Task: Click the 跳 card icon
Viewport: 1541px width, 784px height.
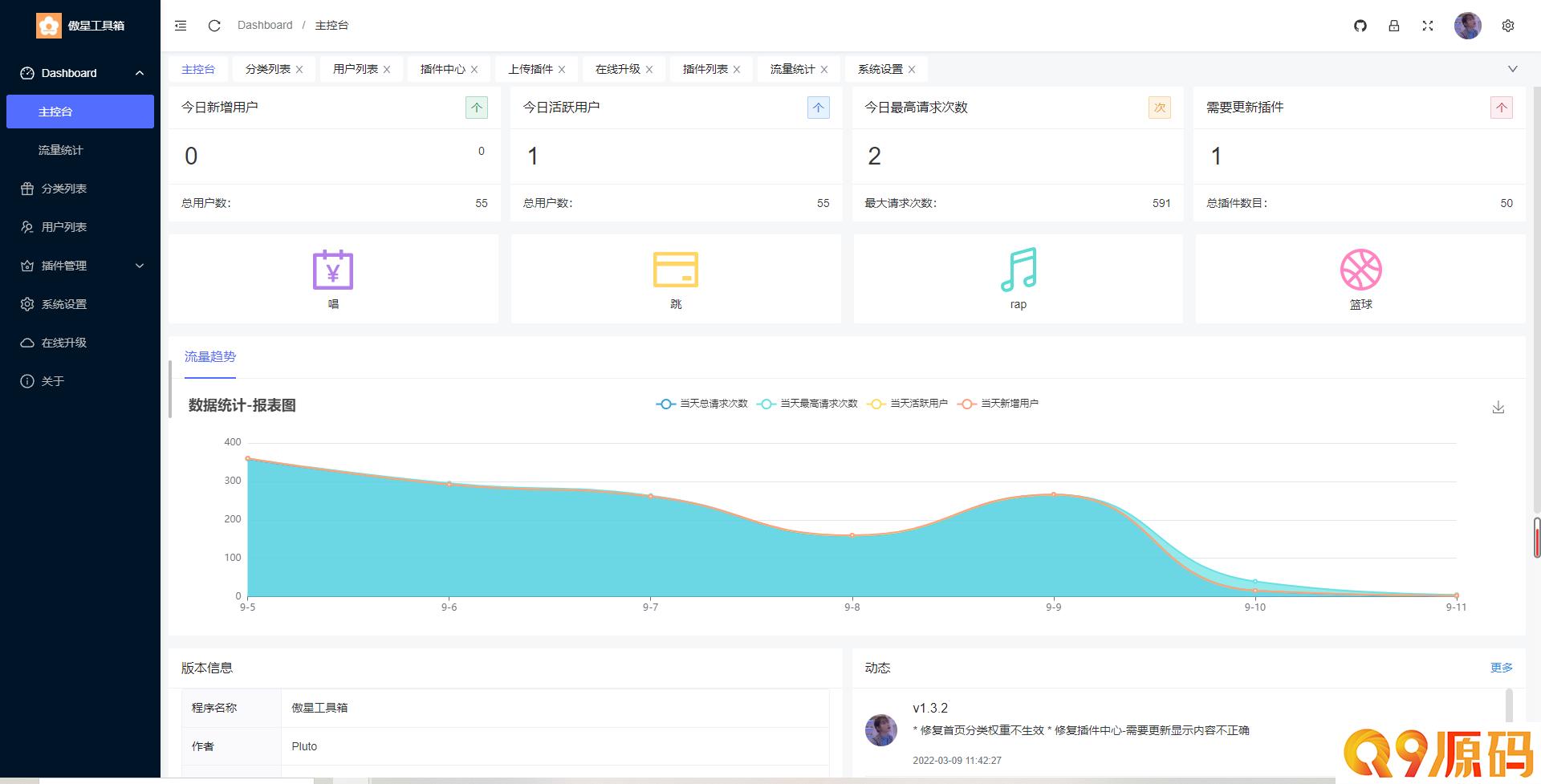Action: (676, 270)
